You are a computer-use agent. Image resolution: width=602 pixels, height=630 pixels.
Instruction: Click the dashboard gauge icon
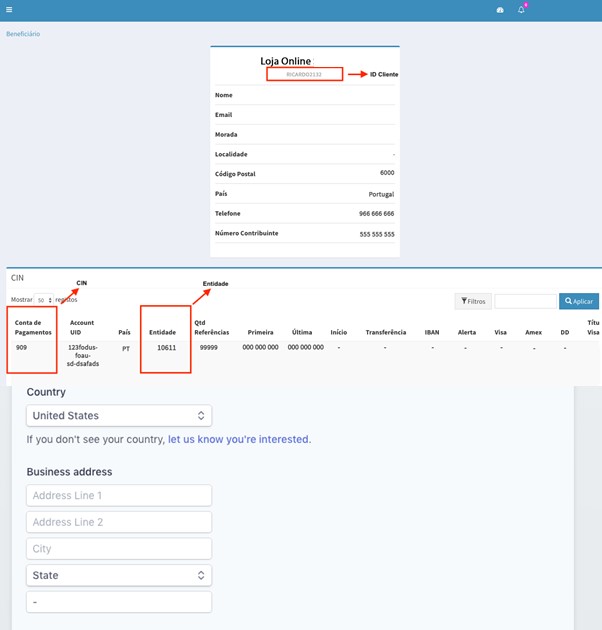[x=500, y=10]
